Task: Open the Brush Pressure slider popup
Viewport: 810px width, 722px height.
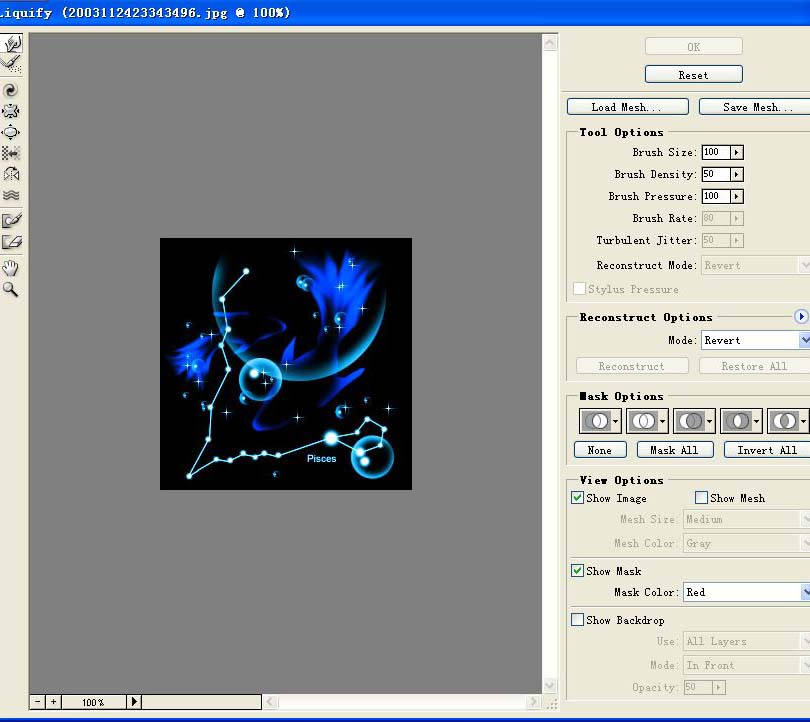Action: [737, 197]
